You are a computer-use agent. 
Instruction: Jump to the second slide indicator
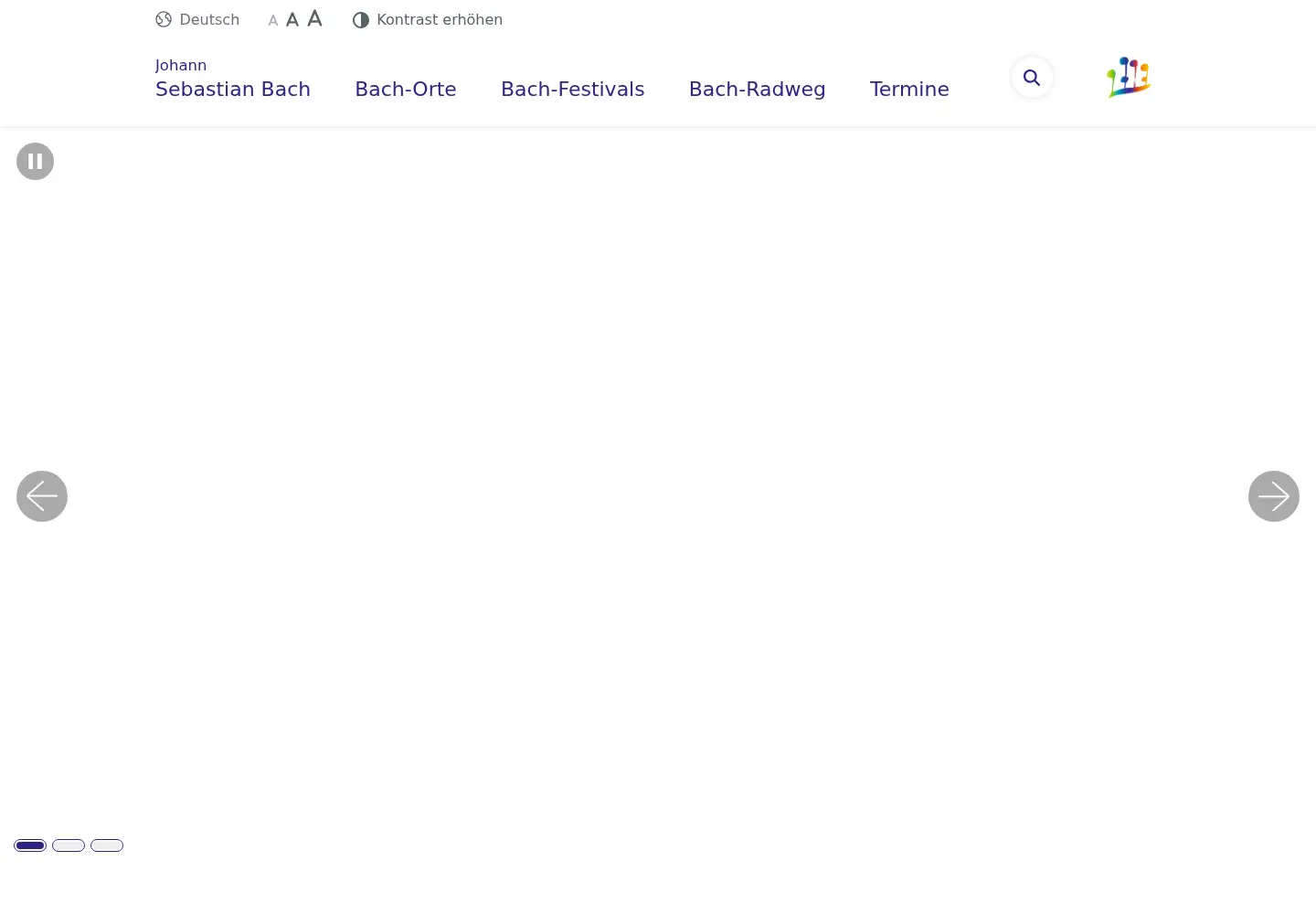click(69, 845)
